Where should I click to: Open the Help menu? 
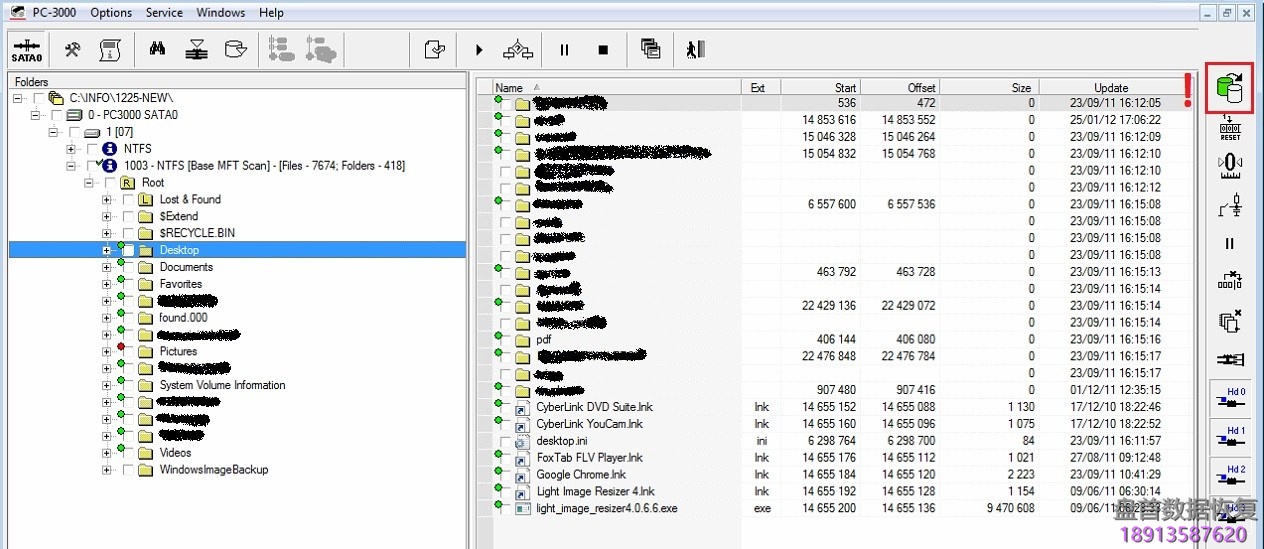(x=271, y=13)
